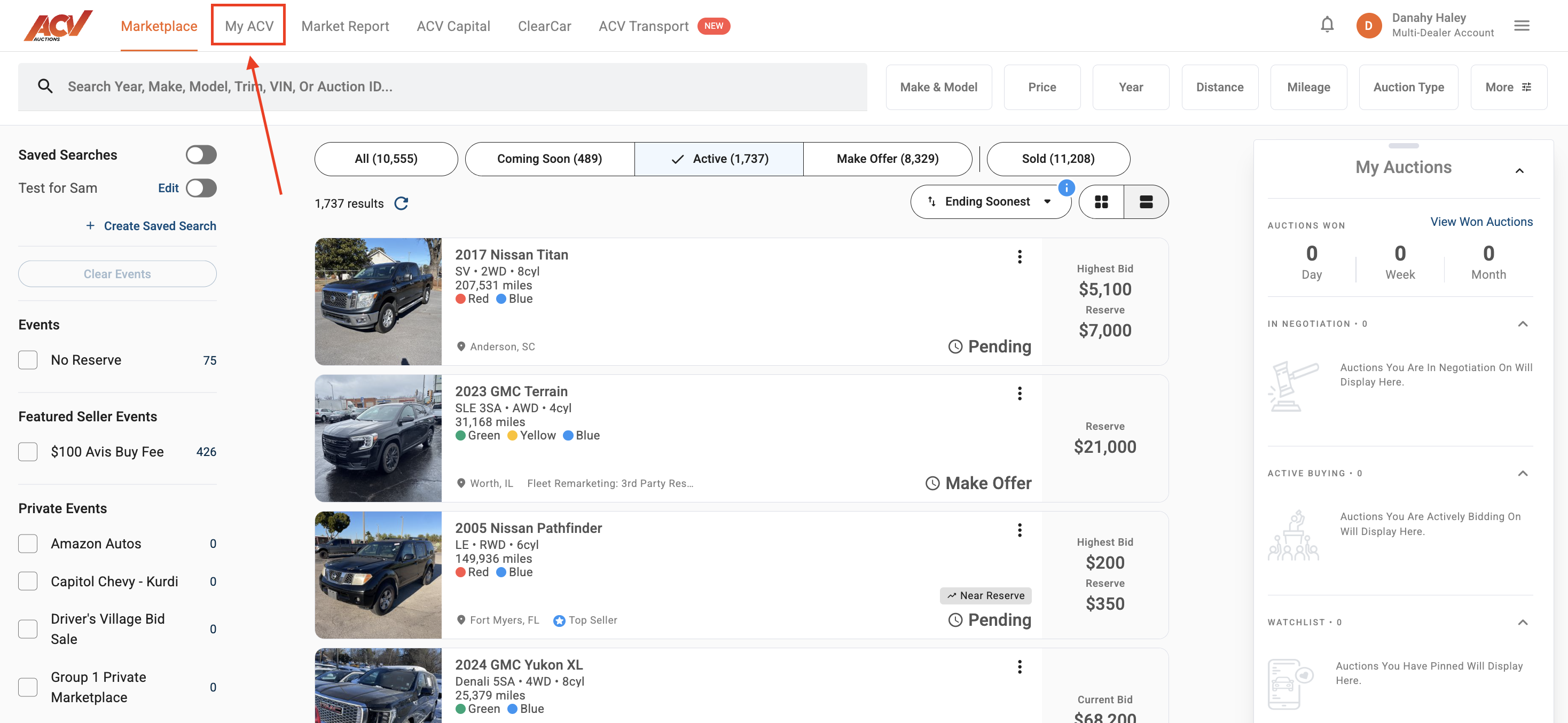
Task: Click the blue info badge icon
Action: (1067, 188)
